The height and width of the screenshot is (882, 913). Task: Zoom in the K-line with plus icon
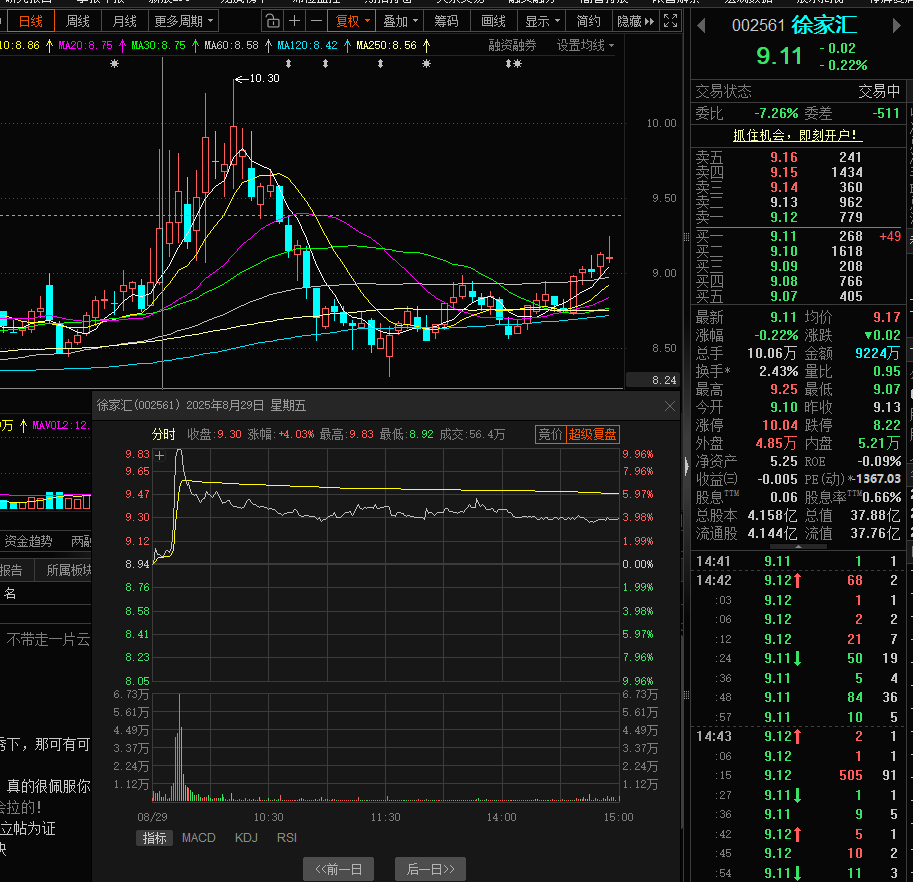pos(295,22)
